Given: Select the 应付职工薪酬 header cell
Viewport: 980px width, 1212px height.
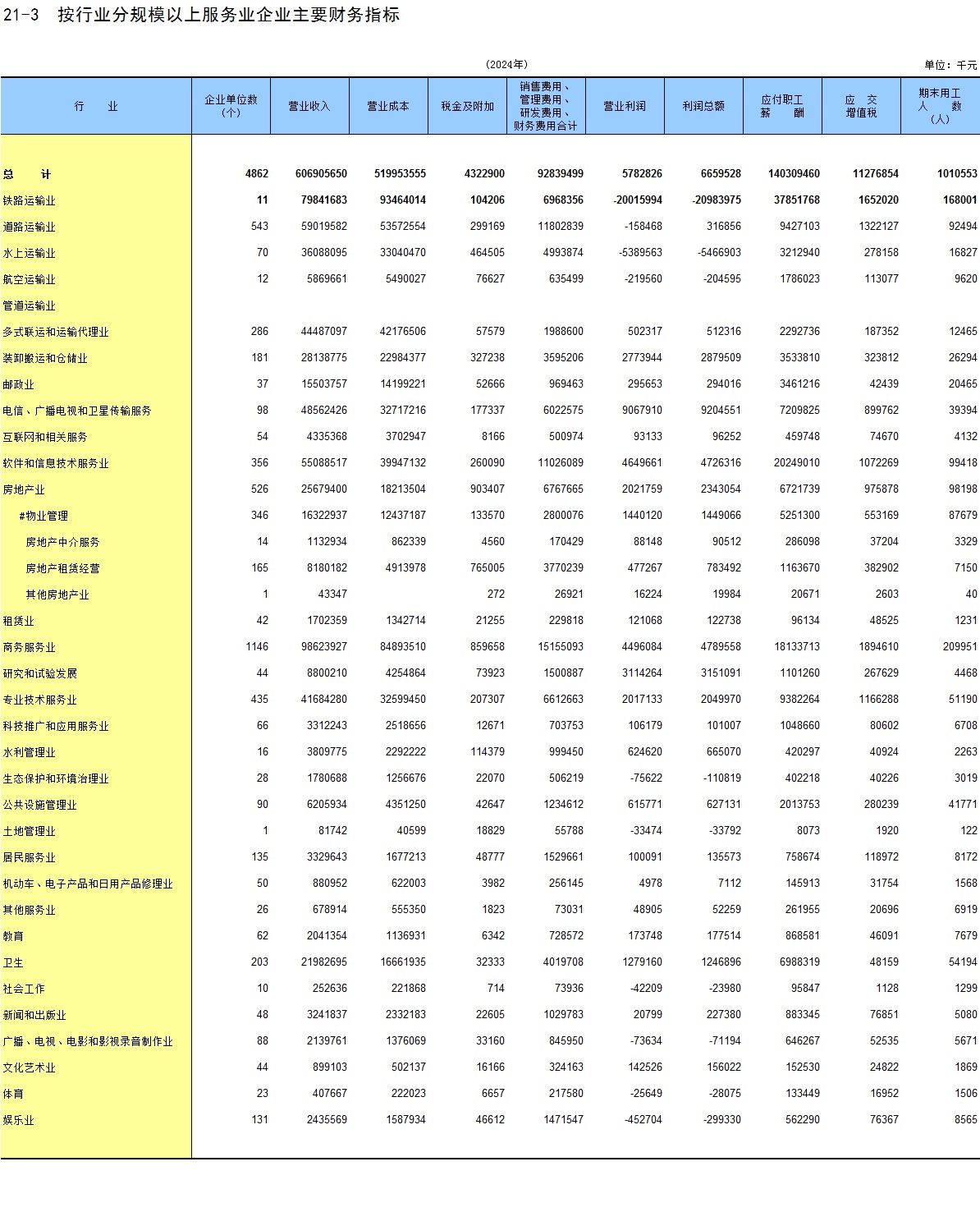Looking at the screenshot, I should tap(782, 107).
